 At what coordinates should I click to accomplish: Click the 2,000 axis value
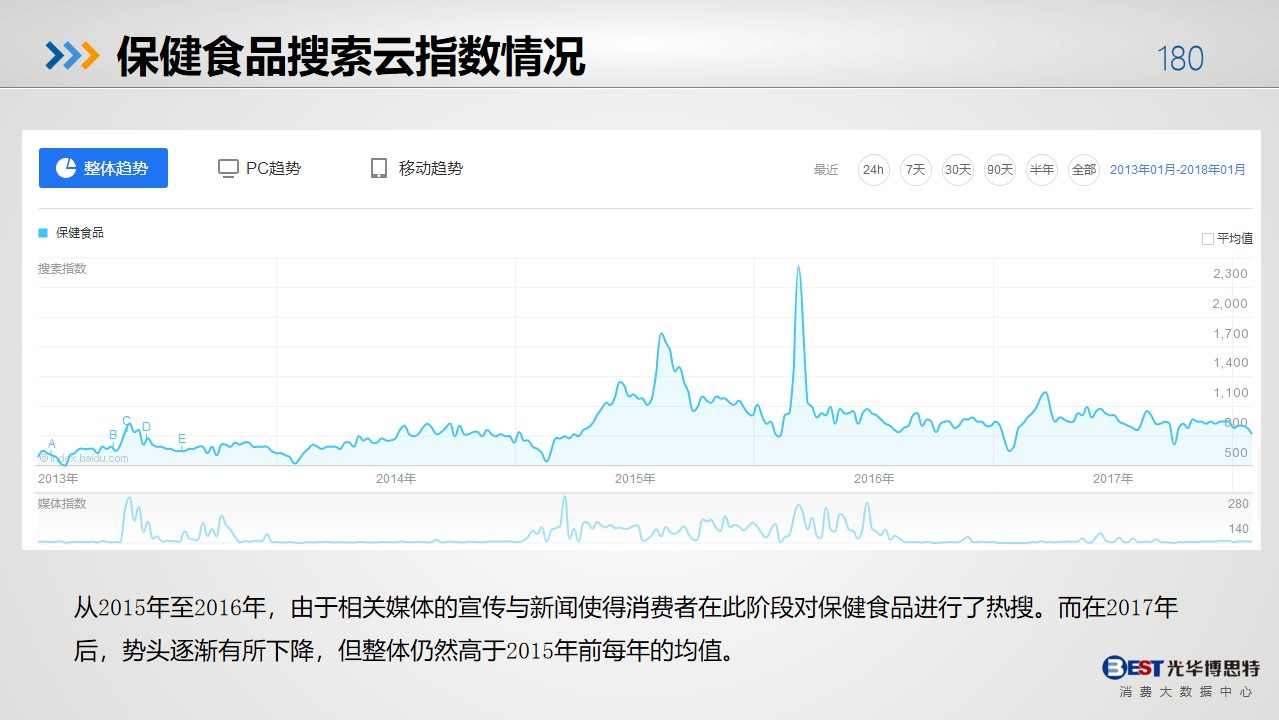[x=1230, y=304]
